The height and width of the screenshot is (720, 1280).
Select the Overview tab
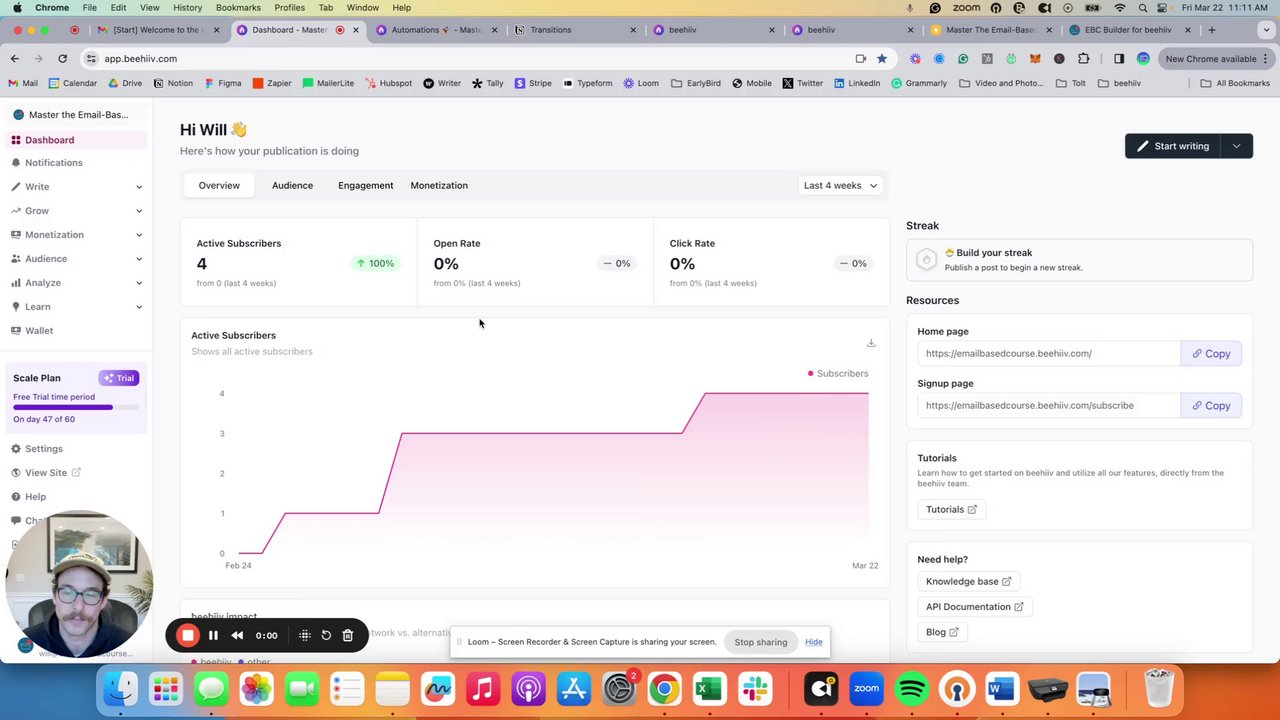(x=219, y=185)
